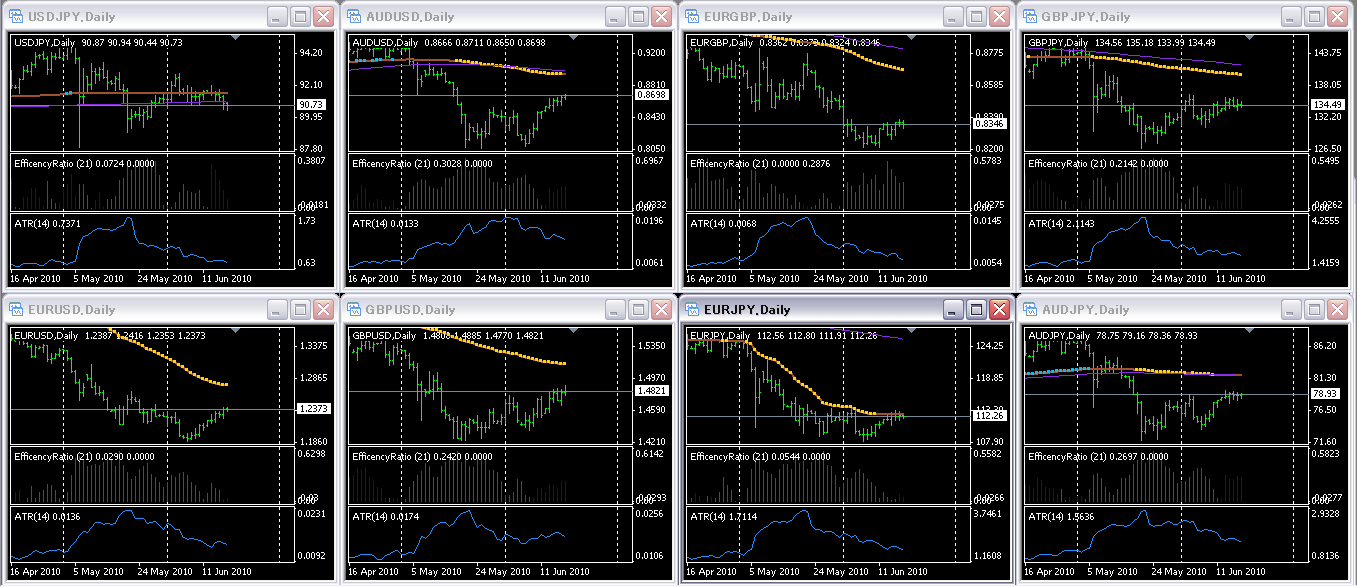Minimize the GBPUSD,Daily chart window
Image resolution: width=1357 pixels, height=587 pixels.
[616, 310]
